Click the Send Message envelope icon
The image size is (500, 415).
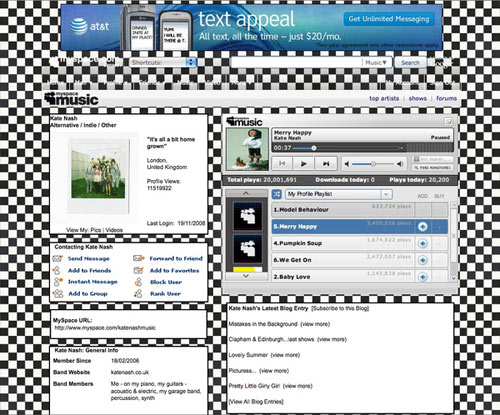58,258
